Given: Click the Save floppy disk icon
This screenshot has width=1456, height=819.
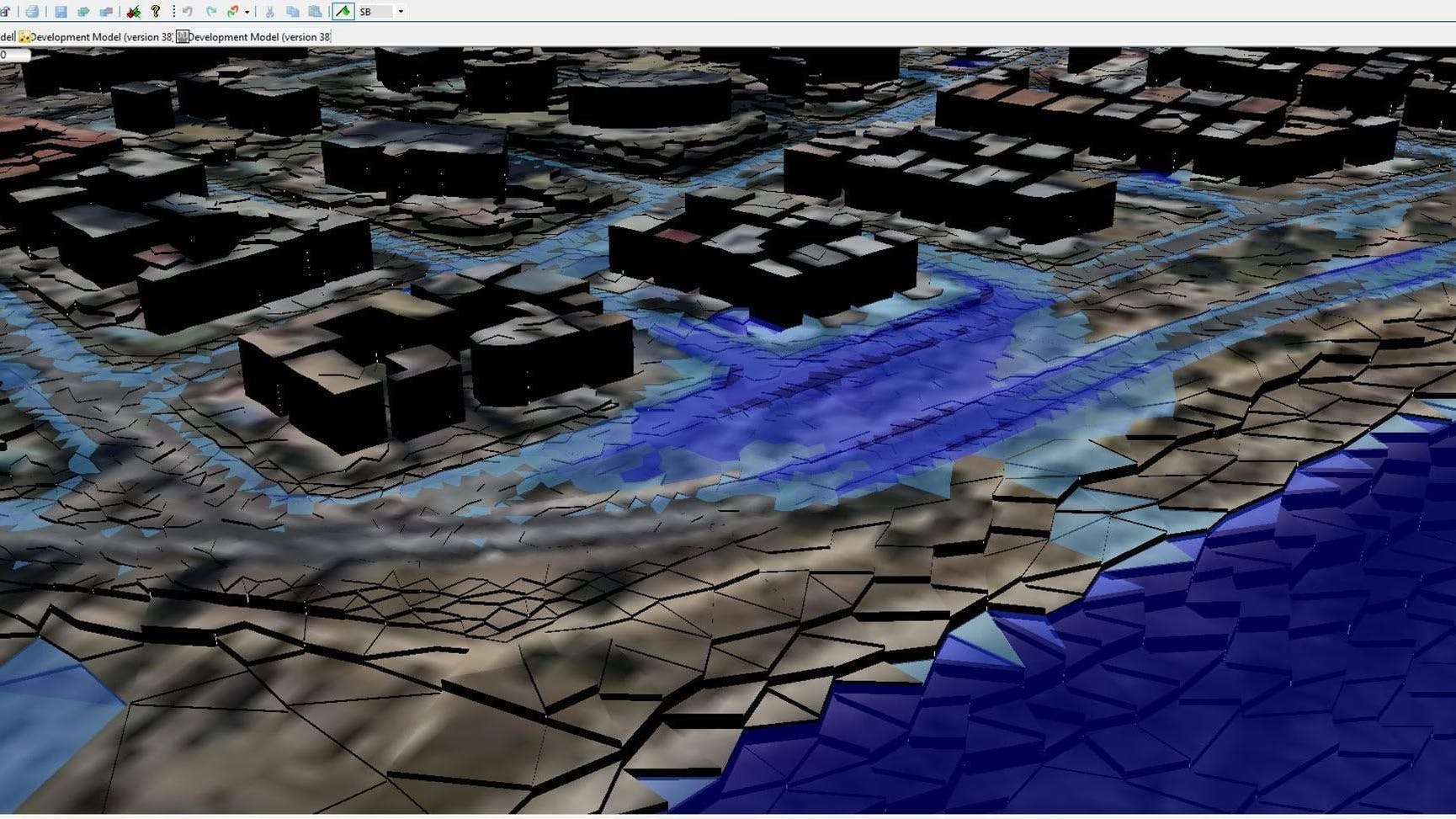Looking at the screenshot, I should point(61,12).
